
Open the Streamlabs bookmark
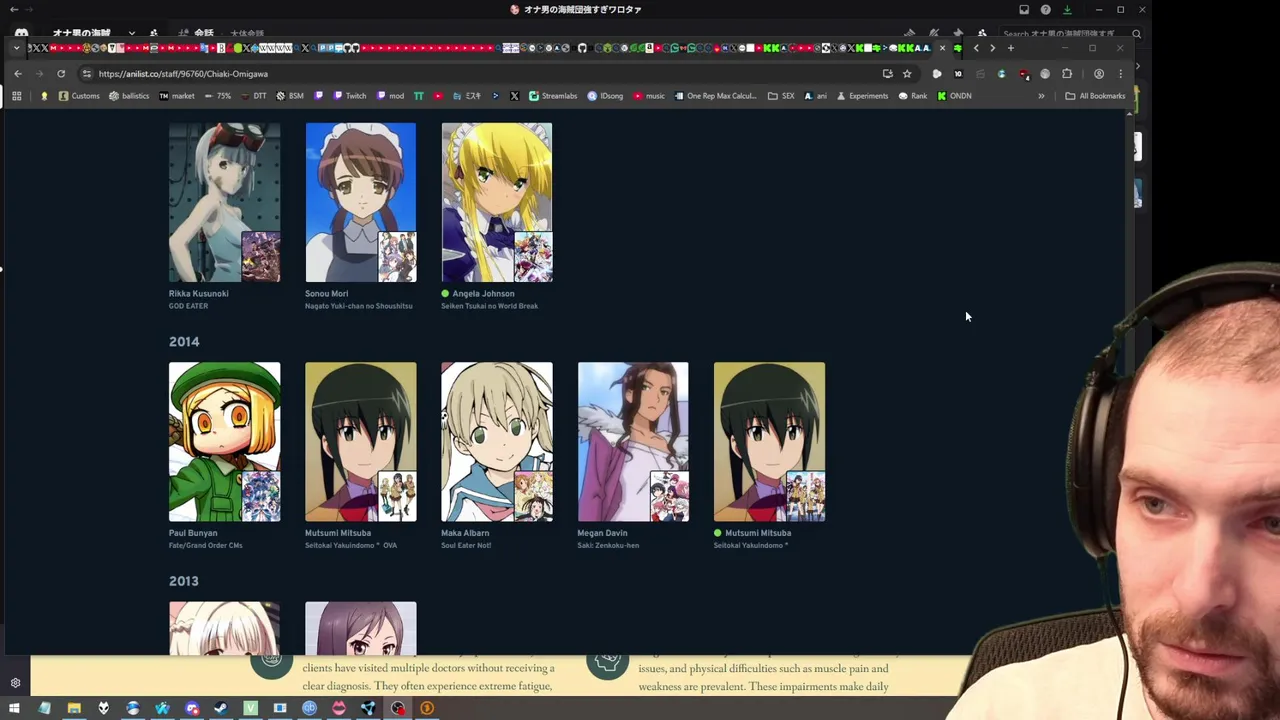pos(553,96)
